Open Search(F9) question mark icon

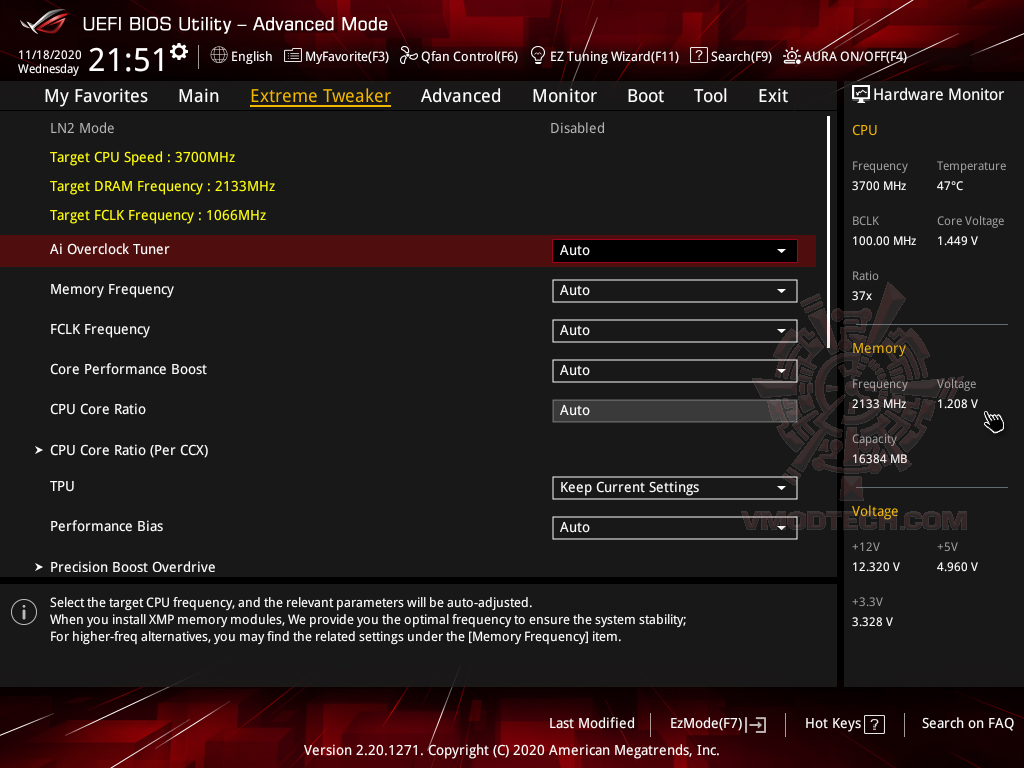tap(698, 56)
